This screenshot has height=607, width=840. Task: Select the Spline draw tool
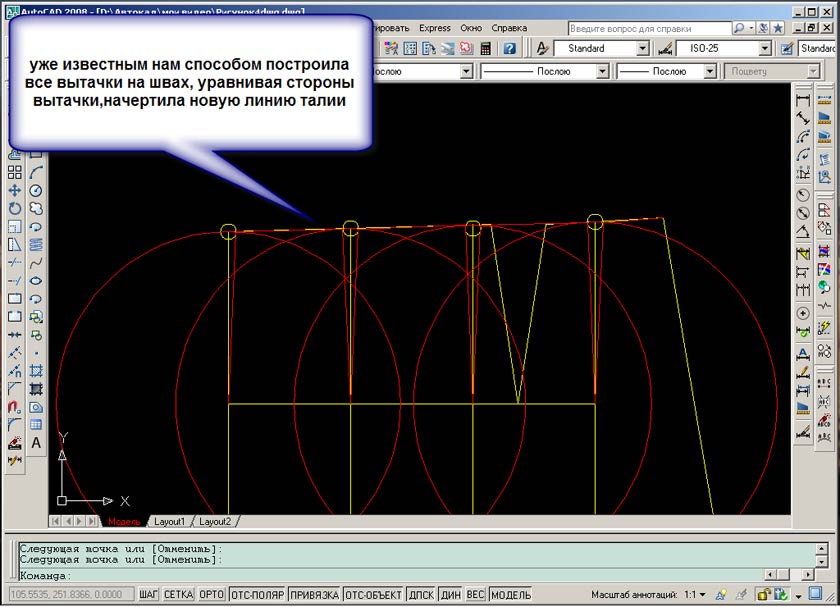pos(36,263)
